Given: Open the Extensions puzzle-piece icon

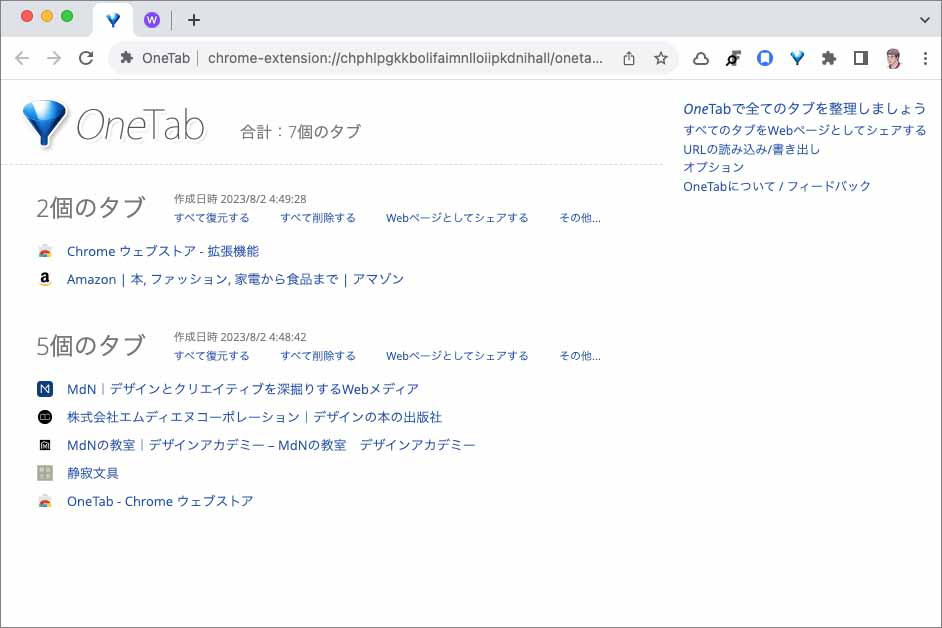Looking at the screenshot, I should [x=829, y=59].
